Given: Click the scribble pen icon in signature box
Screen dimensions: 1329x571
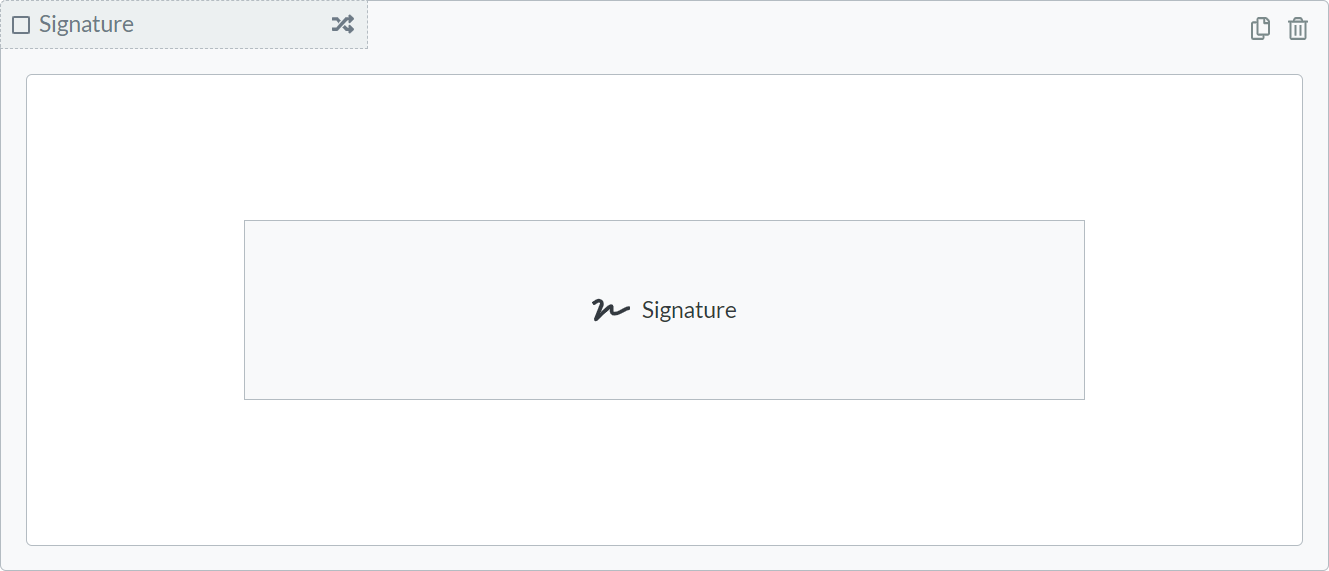Looking at the screenshot, I should 610,310.
